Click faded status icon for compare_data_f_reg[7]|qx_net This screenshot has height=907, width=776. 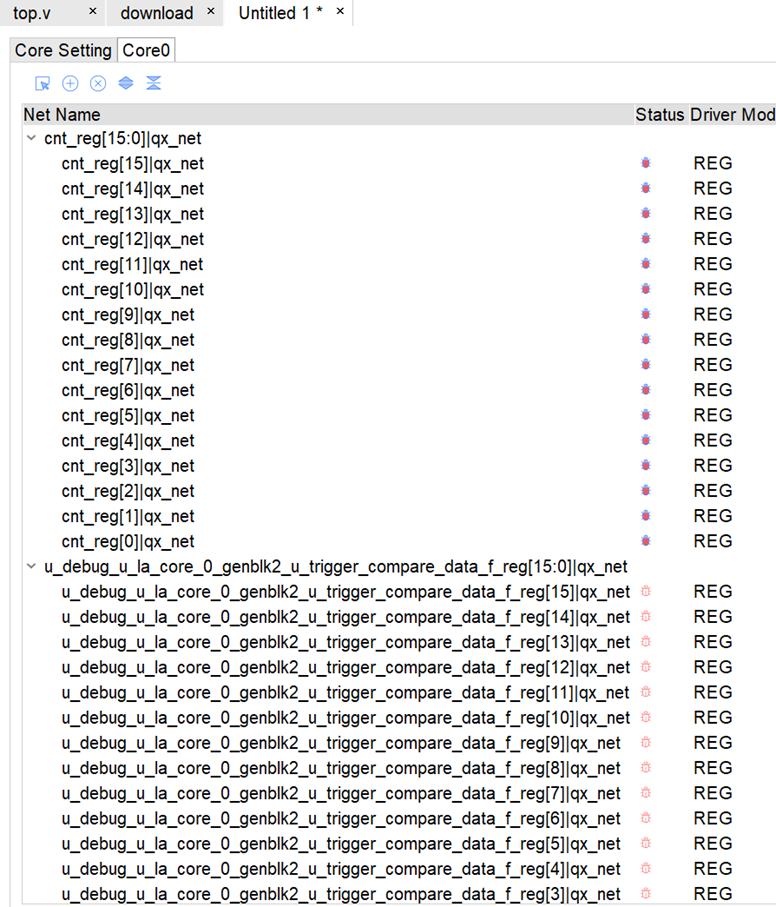(646, 792)
